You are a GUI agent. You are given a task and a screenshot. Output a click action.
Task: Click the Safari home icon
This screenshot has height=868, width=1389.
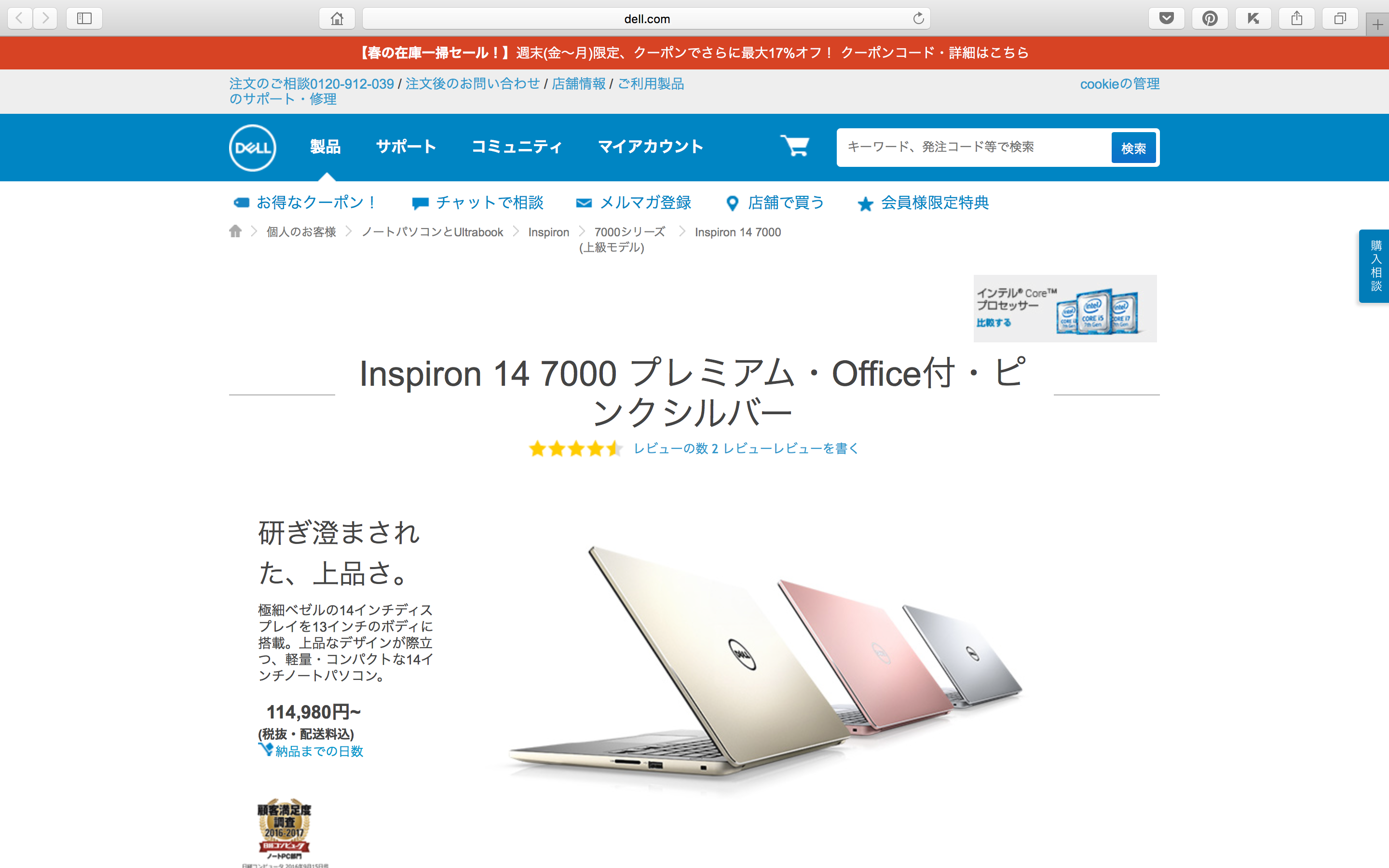(337, 18)
